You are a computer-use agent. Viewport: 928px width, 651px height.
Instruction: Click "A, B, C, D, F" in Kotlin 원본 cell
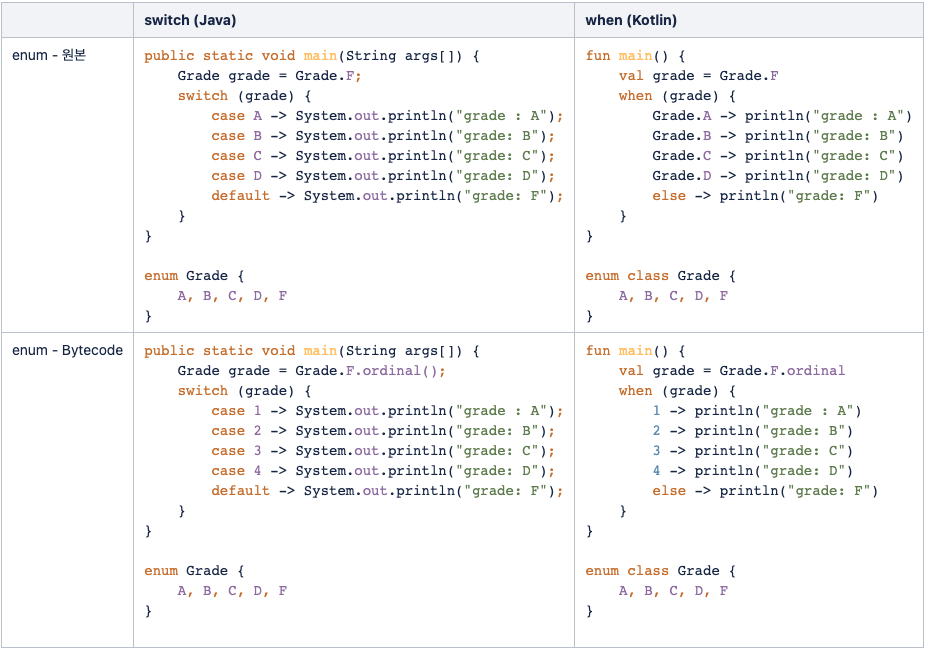[x=674, y=296]
